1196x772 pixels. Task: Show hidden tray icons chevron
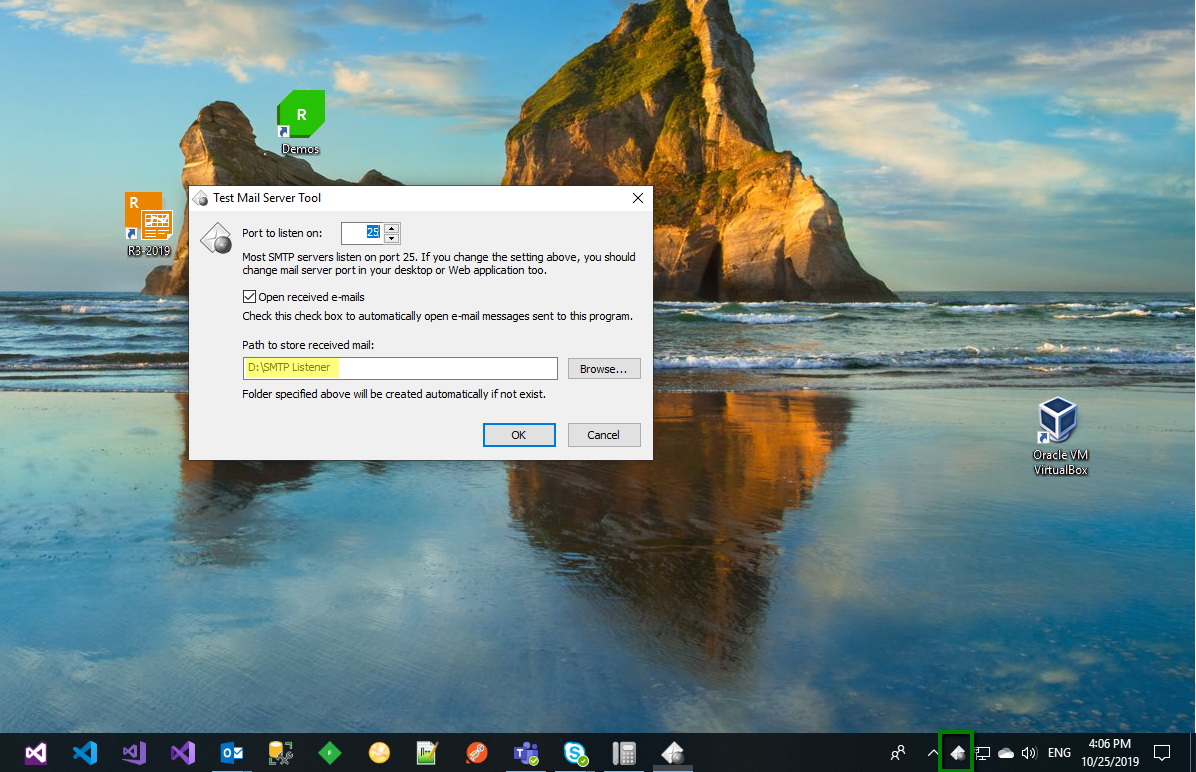pyautogui.click(x=932, y=753)
